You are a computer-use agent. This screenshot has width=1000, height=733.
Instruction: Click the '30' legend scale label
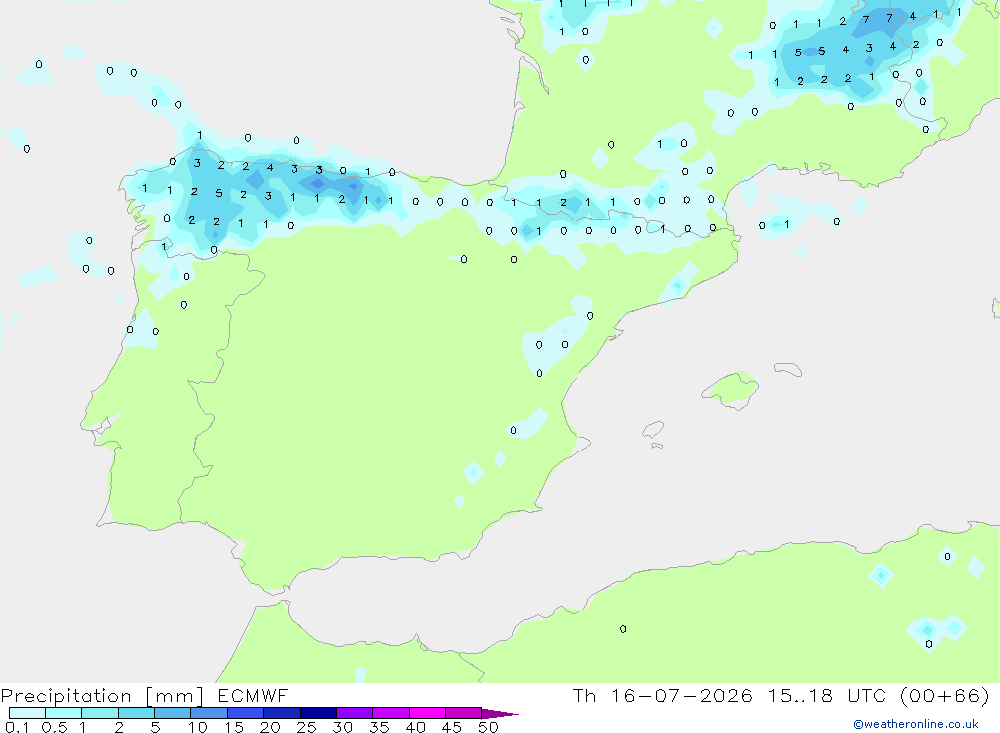(342, 727)
